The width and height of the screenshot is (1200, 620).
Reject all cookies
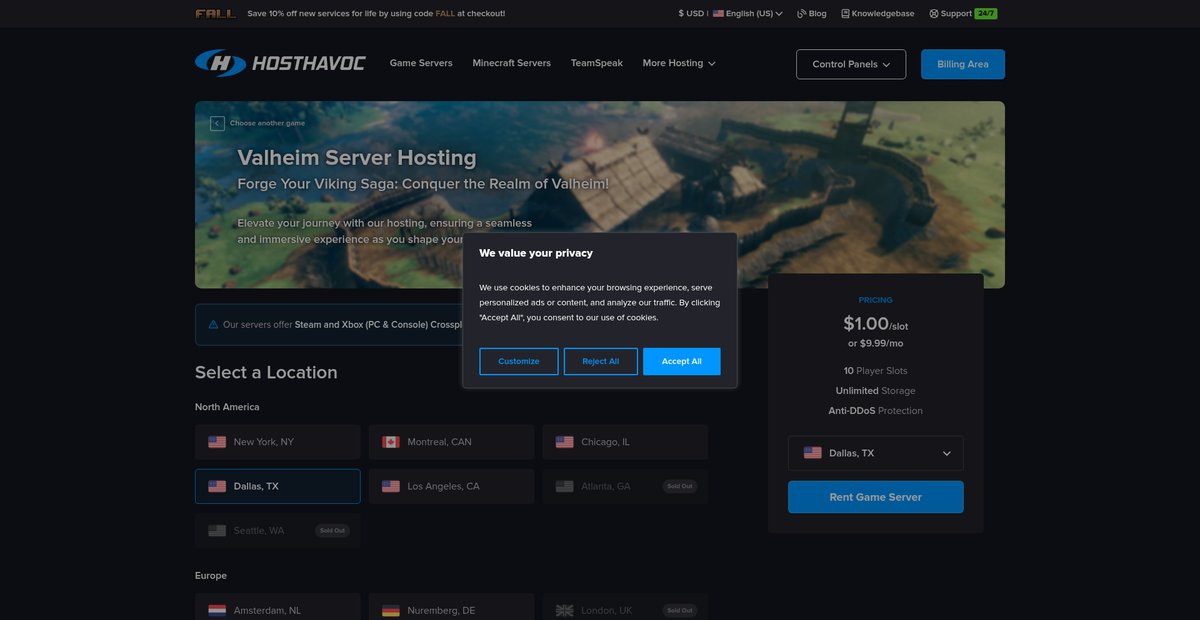pyautogui.click(x=601, y=361)
